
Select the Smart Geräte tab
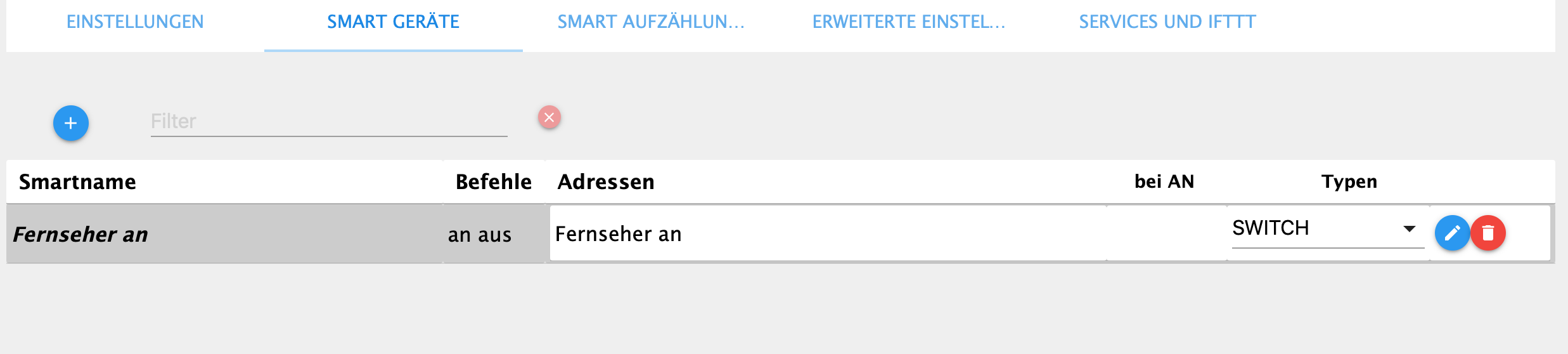click(393, 22)
